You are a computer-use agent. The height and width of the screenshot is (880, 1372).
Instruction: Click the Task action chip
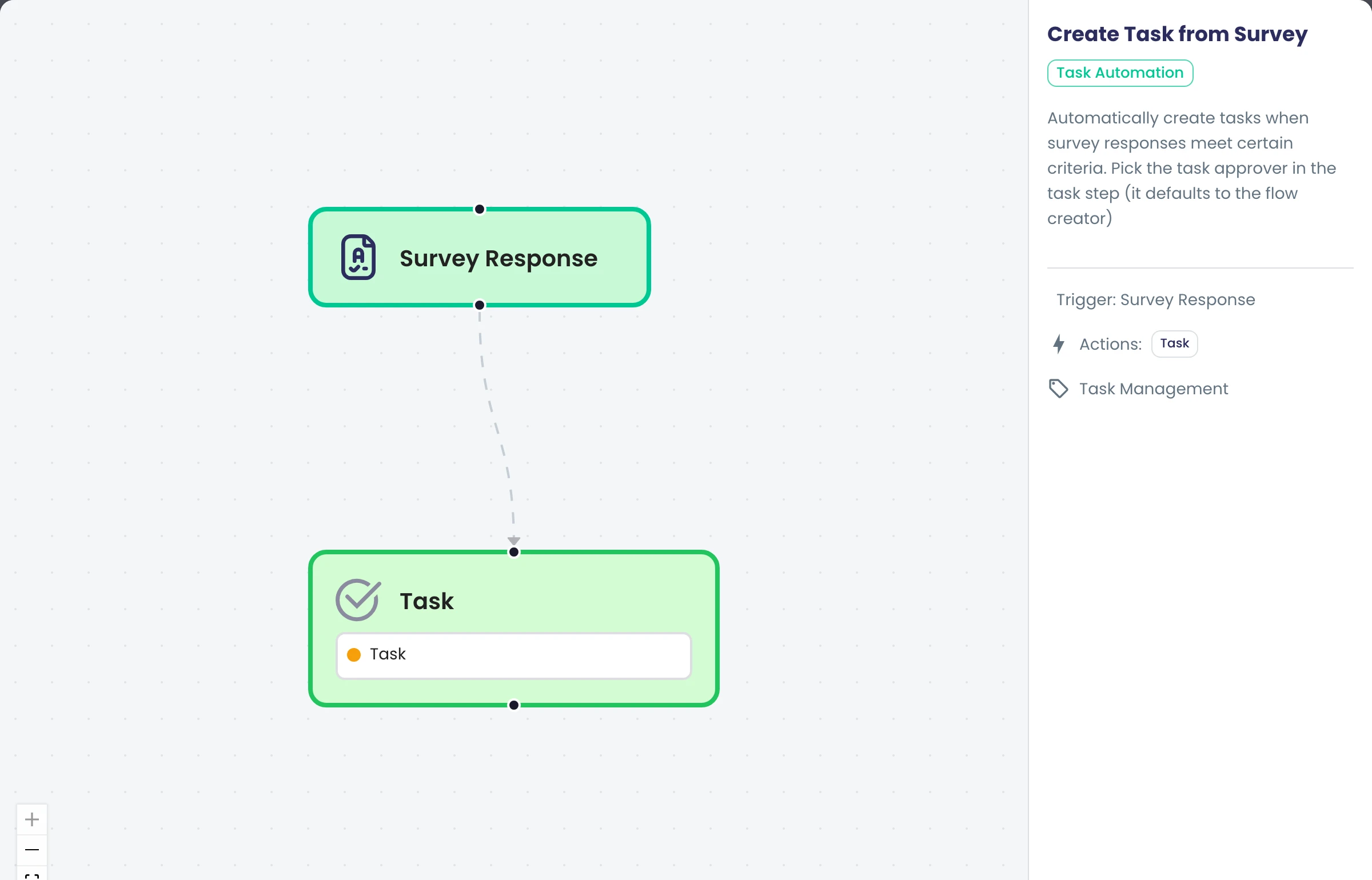point(1174,344)
